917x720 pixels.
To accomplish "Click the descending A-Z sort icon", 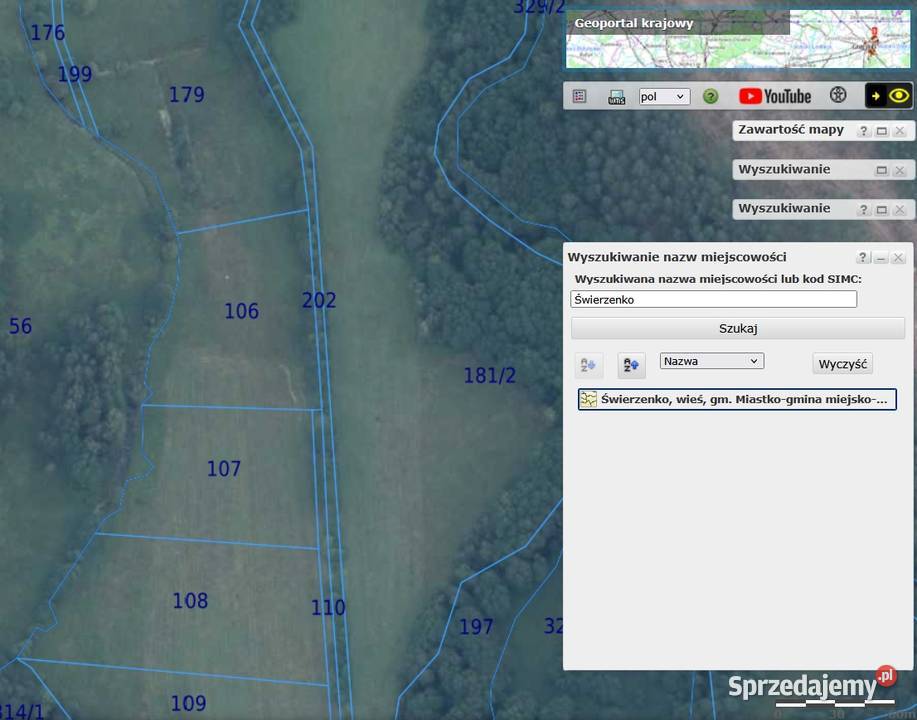I will click(631, 365).
